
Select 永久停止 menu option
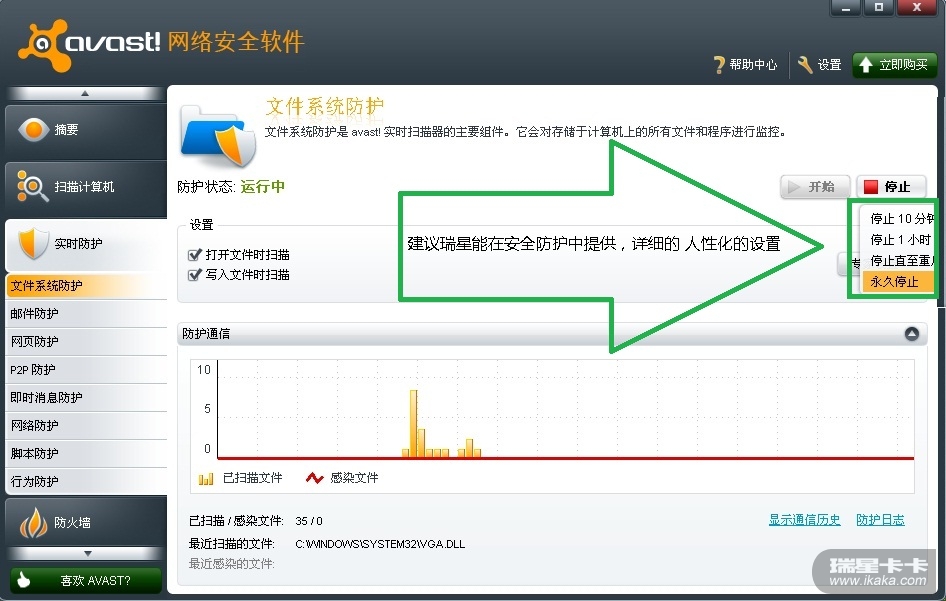[x=898, y=282]
